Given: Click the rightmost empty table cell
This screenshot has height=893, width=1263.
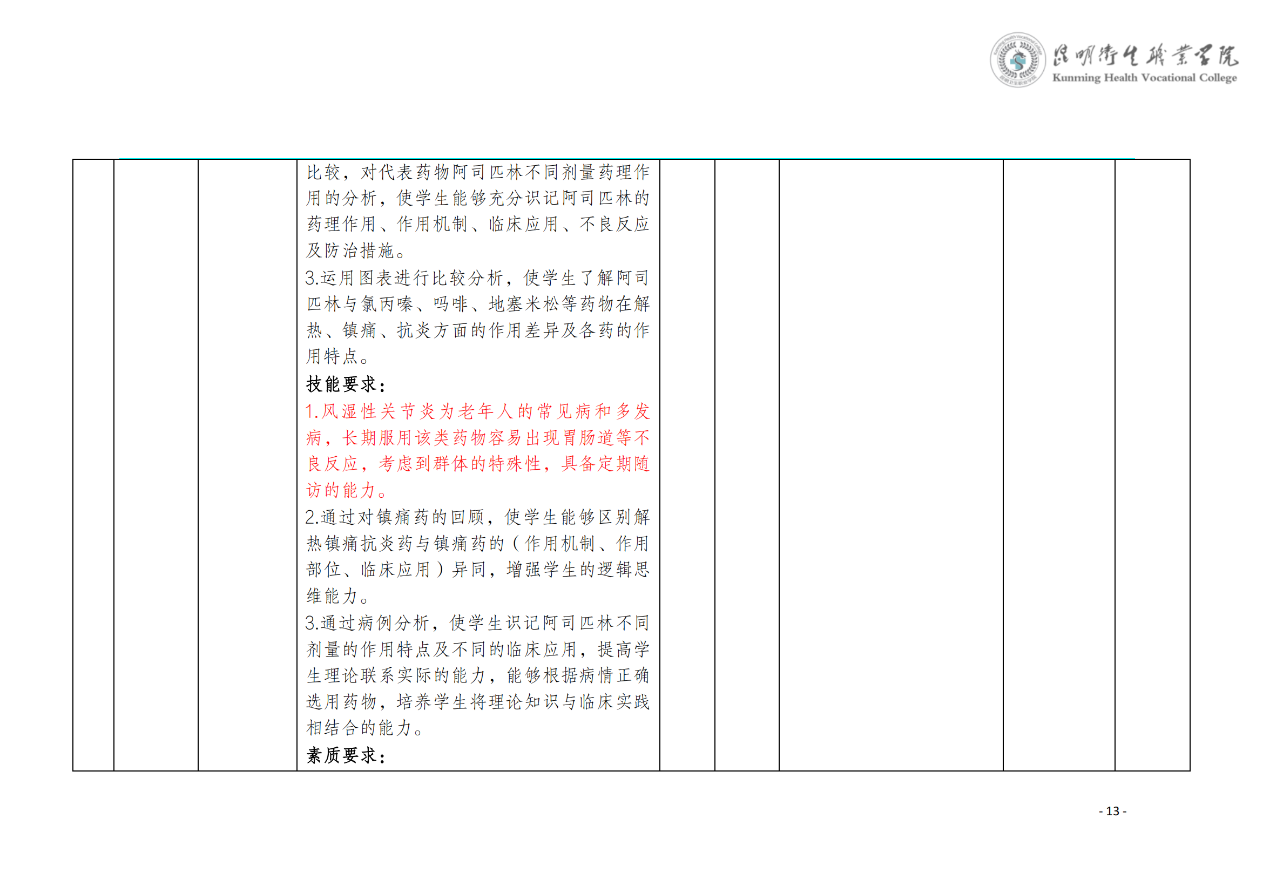Looking at the screenshot, I should point(1152,465).
